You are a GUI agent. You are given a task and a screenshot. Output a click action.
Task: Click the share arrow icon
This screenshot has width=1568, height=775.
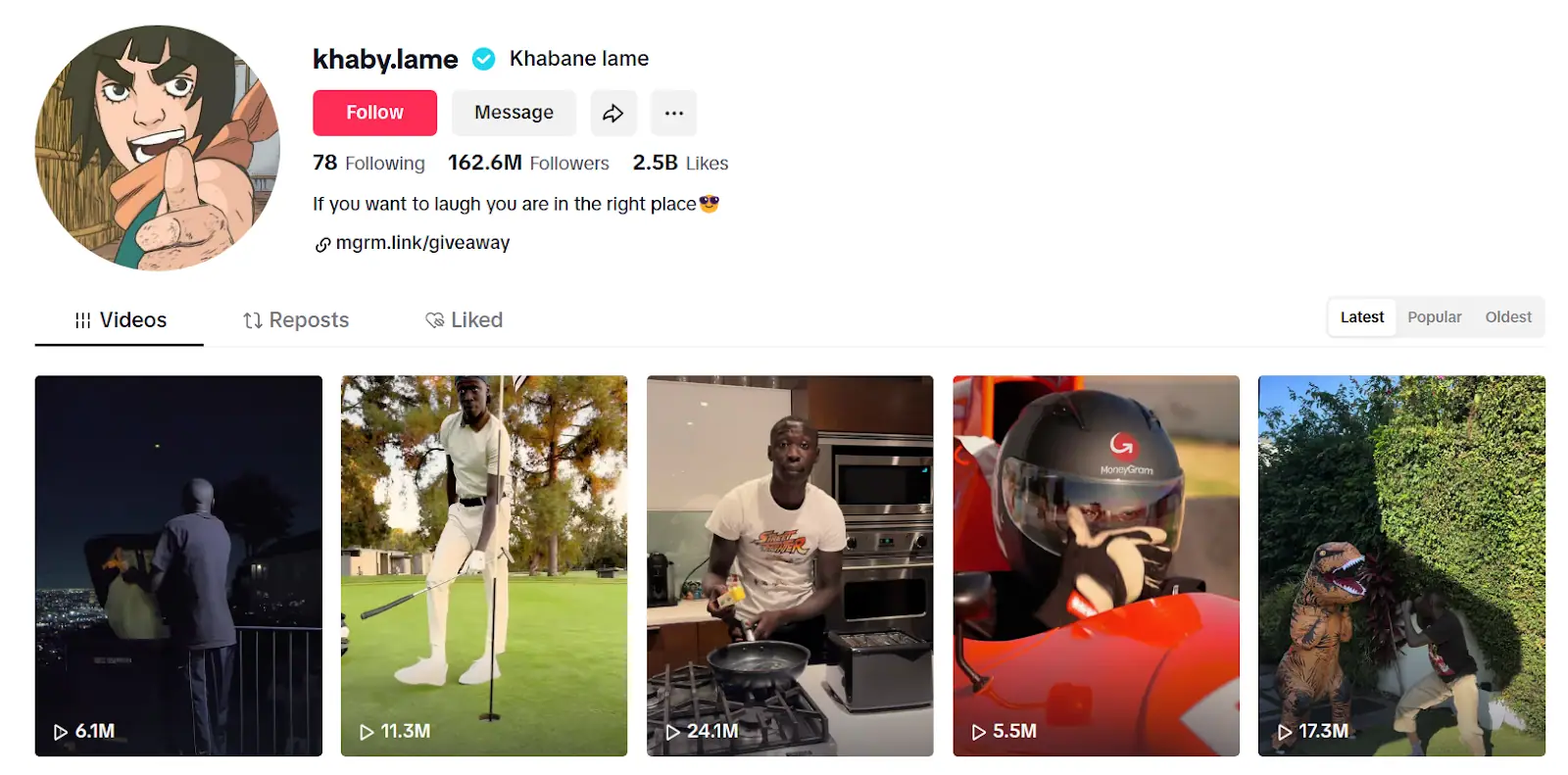coord(613,113)
